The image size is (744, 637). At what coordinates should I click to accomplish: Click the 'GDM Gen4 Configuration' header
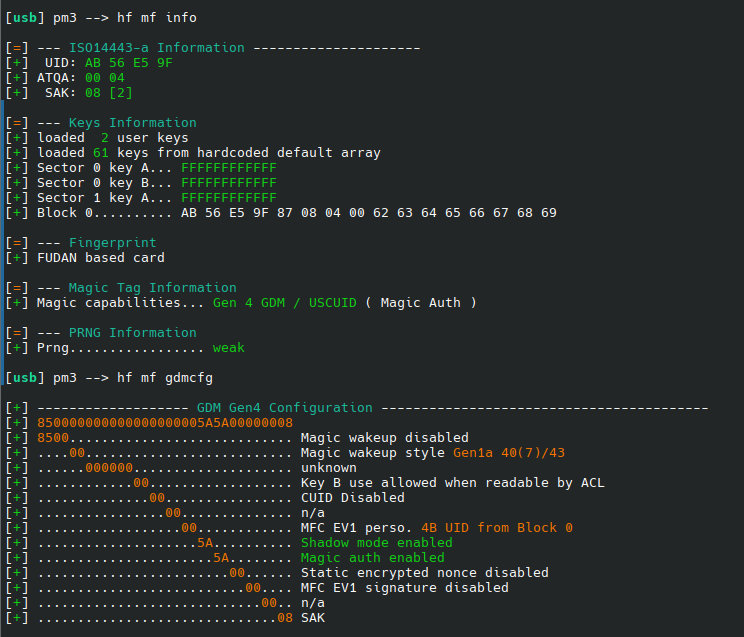tap(284, 408)
